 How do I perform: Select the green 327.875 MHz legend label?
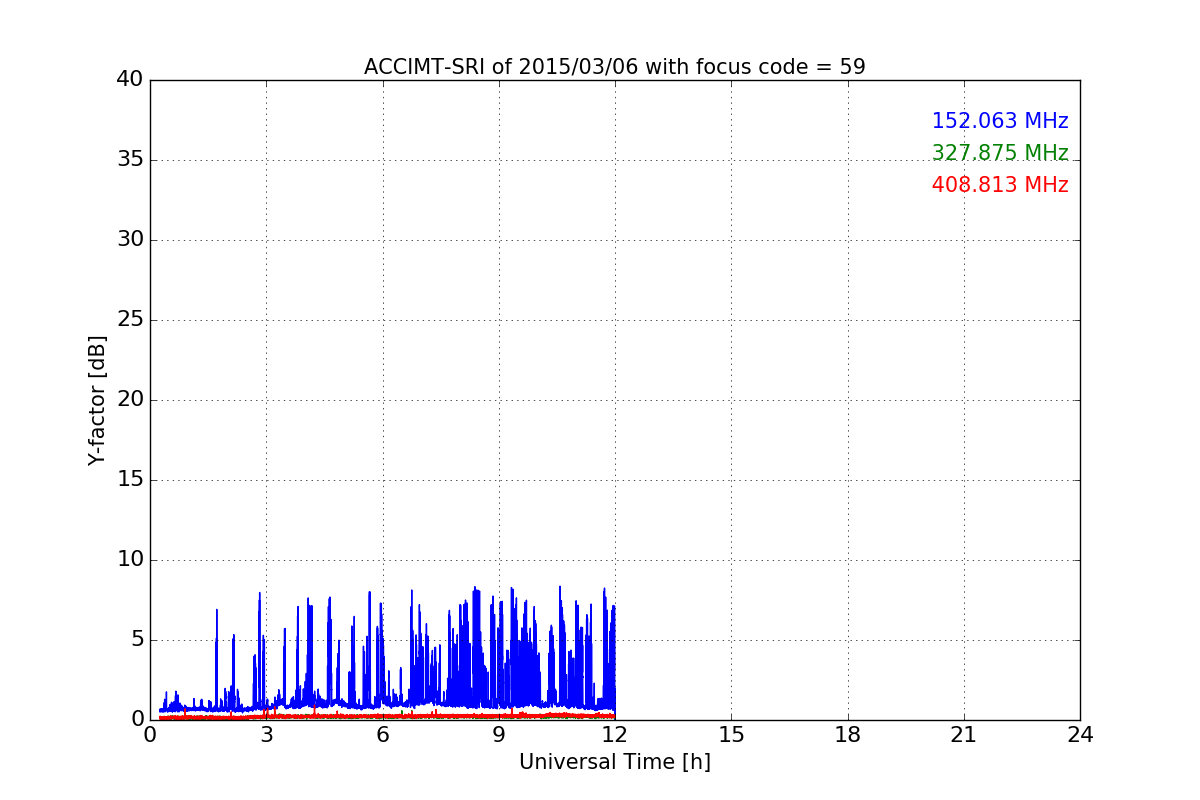(x=1000, y=153)
